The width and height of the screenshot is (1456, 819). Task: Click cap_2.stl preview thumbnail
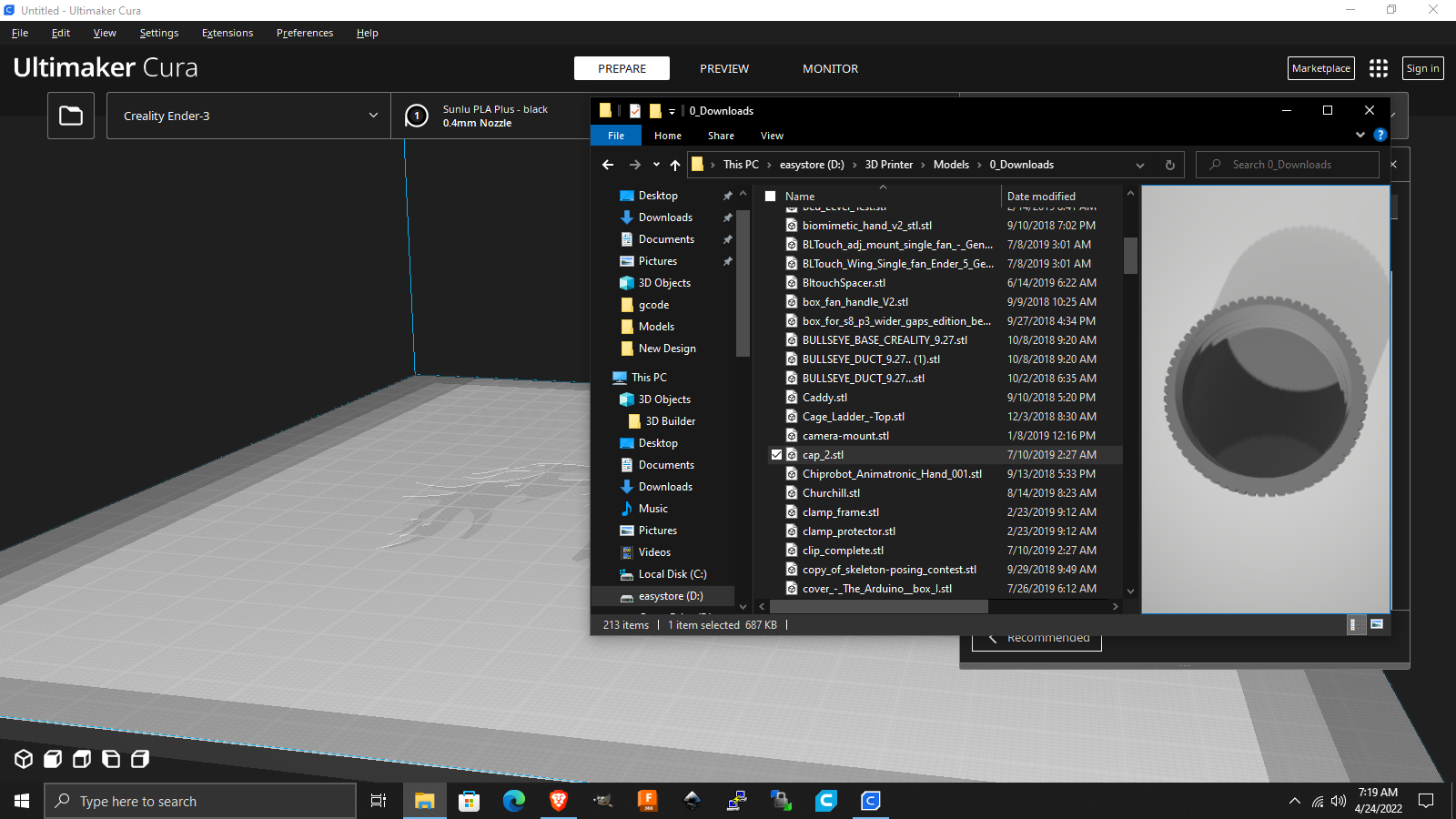[x=1266, y=399]
